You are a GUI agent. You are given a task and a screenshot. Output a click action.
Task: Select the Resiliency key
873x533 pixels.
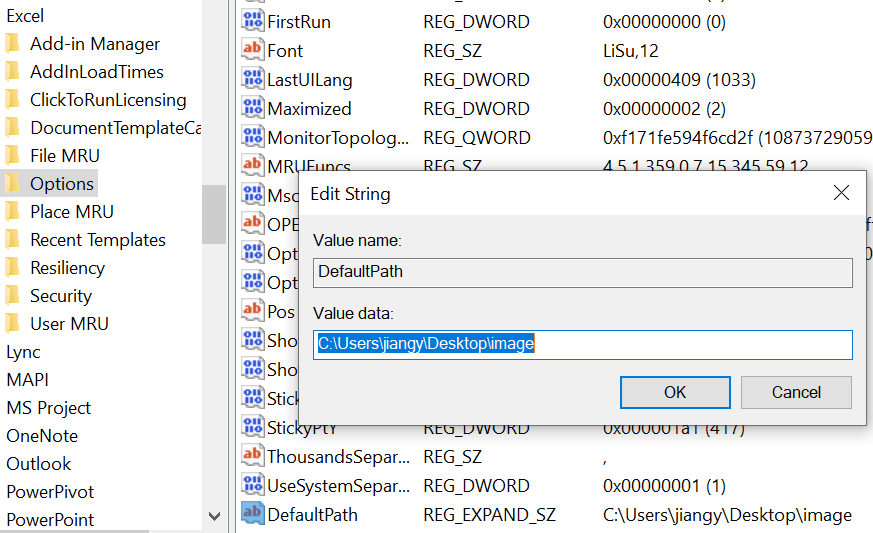[x=67, y=267]
